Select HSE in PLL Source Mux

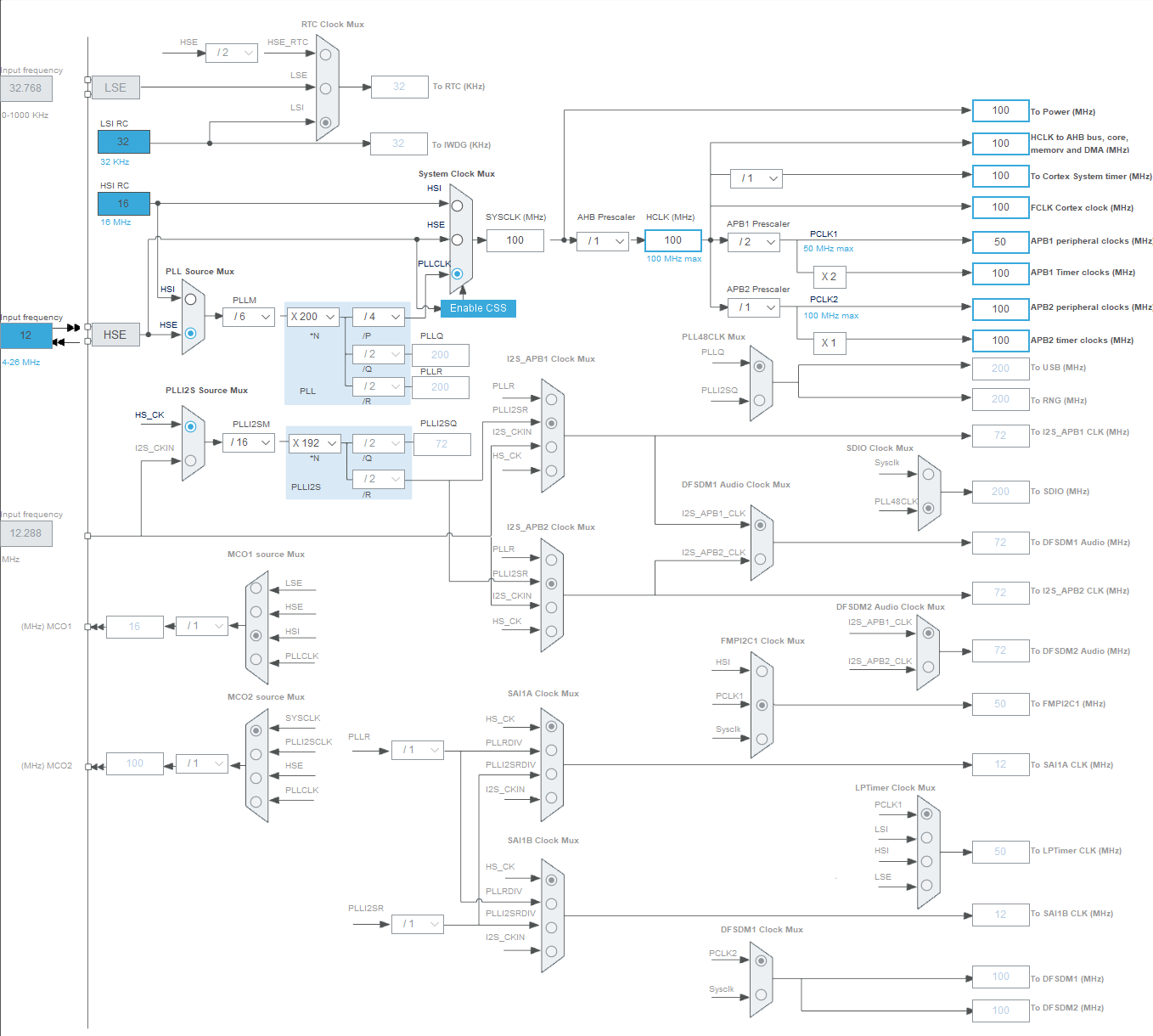(190, 333)
